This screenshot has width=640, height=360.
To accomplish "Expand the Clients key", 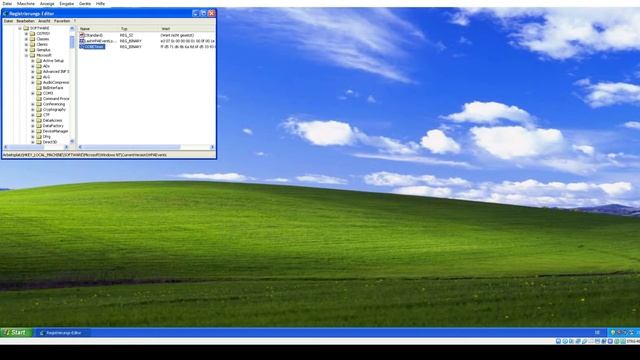I will tap(26, 44).
